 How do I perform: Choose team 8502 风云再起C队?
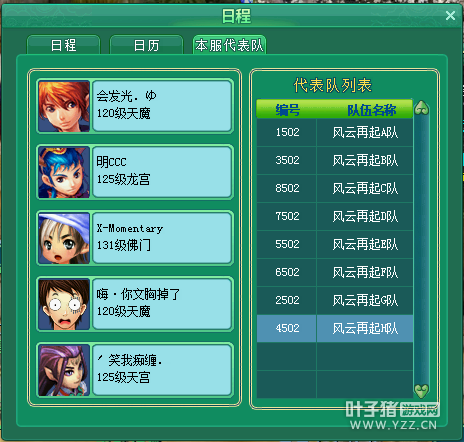335,188
